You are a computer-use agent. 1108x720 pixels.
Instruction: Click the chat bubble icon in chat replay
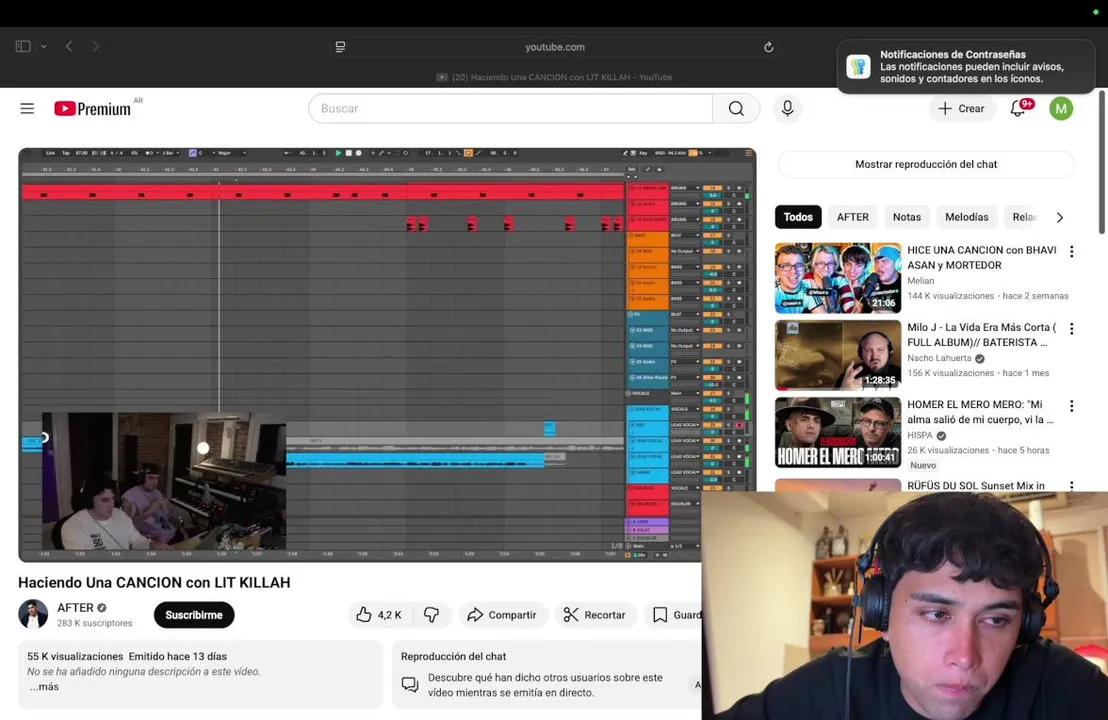click(410, 685)
